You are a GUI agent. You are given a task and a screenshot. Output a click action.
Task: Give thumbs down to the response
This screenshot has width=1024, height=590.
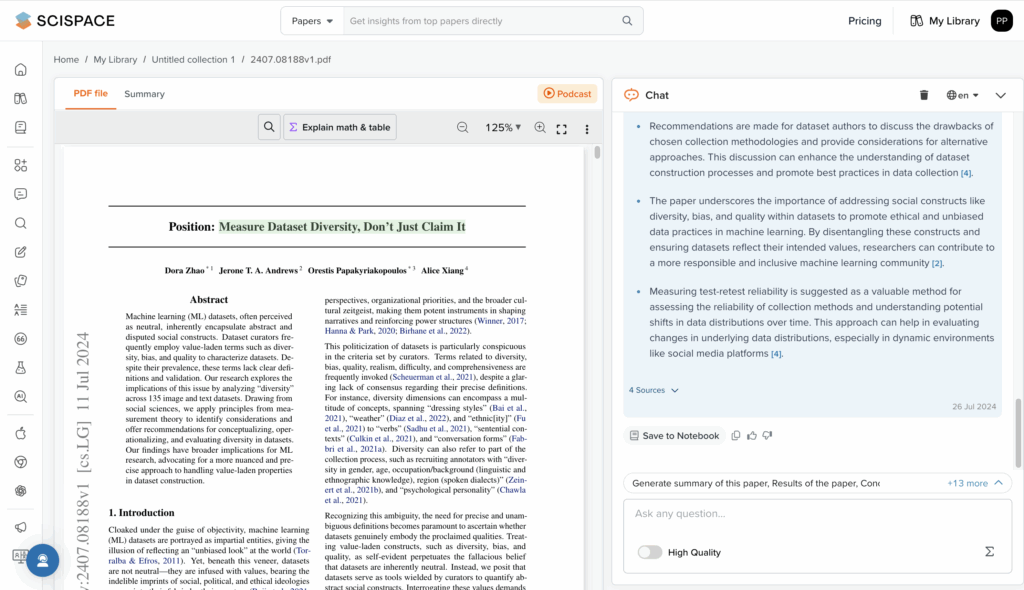click(x=767, y=436)
